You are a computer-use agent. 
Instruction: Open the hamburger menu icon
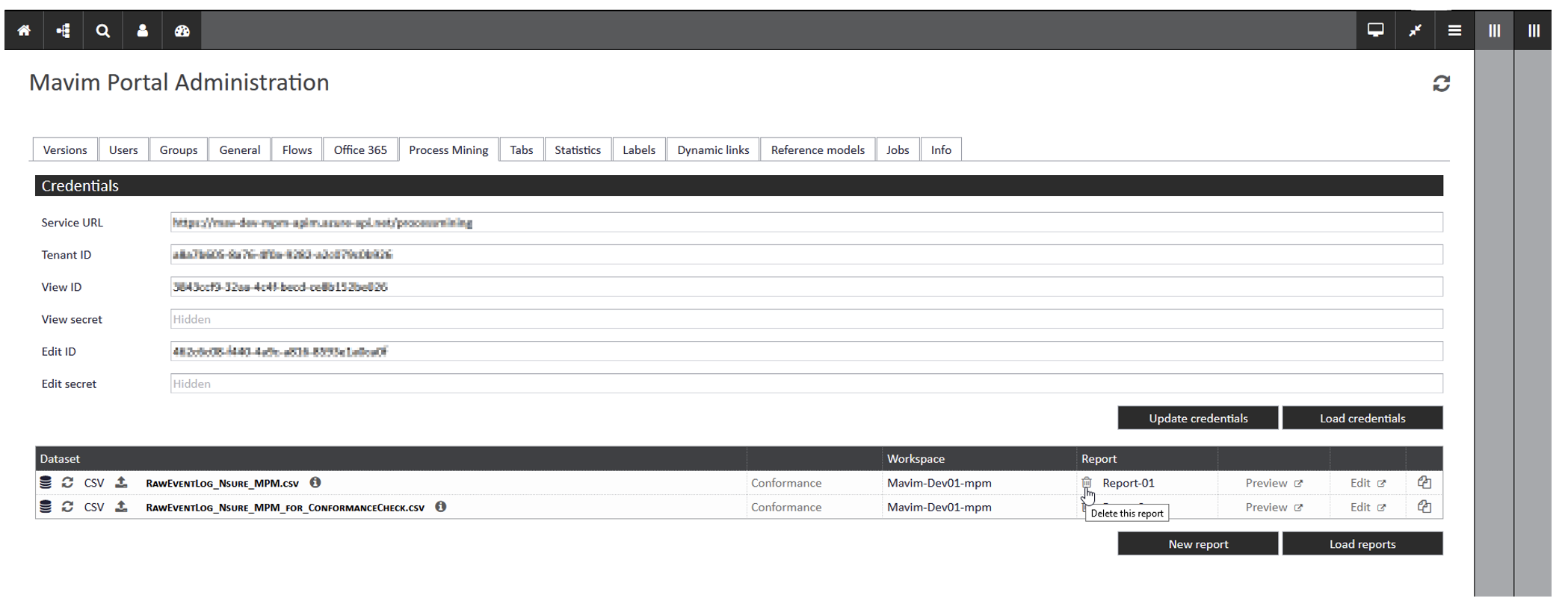1454,31
